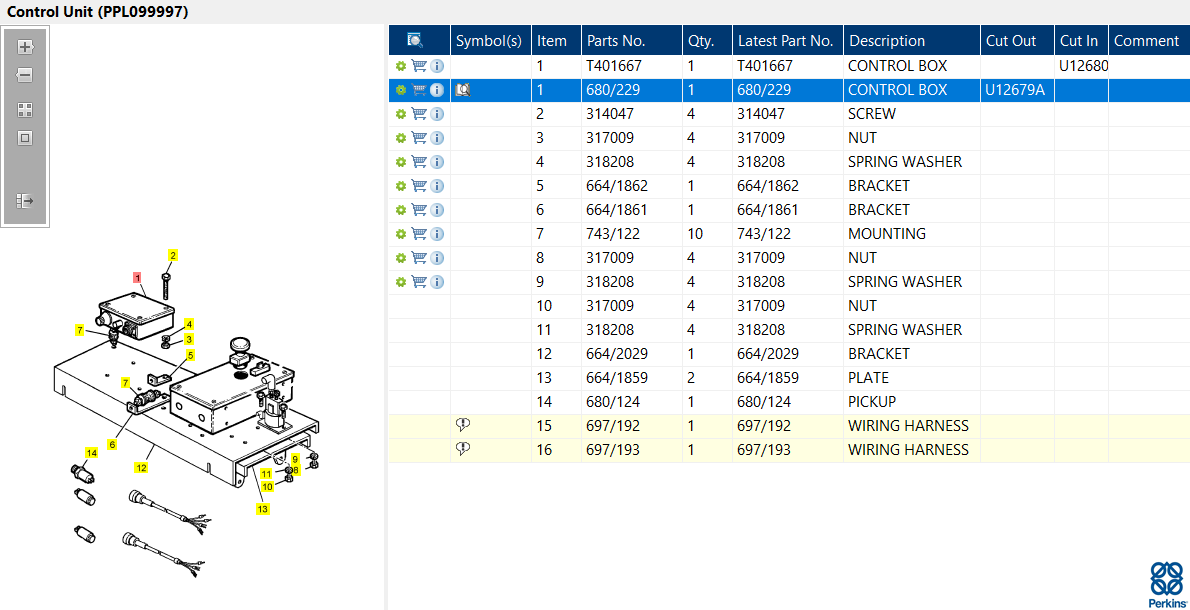This screenshot has height=610, width=1190.
Task: Click callout label 12 on diagram
Action: pyautogui.click(x=141, y=467)
